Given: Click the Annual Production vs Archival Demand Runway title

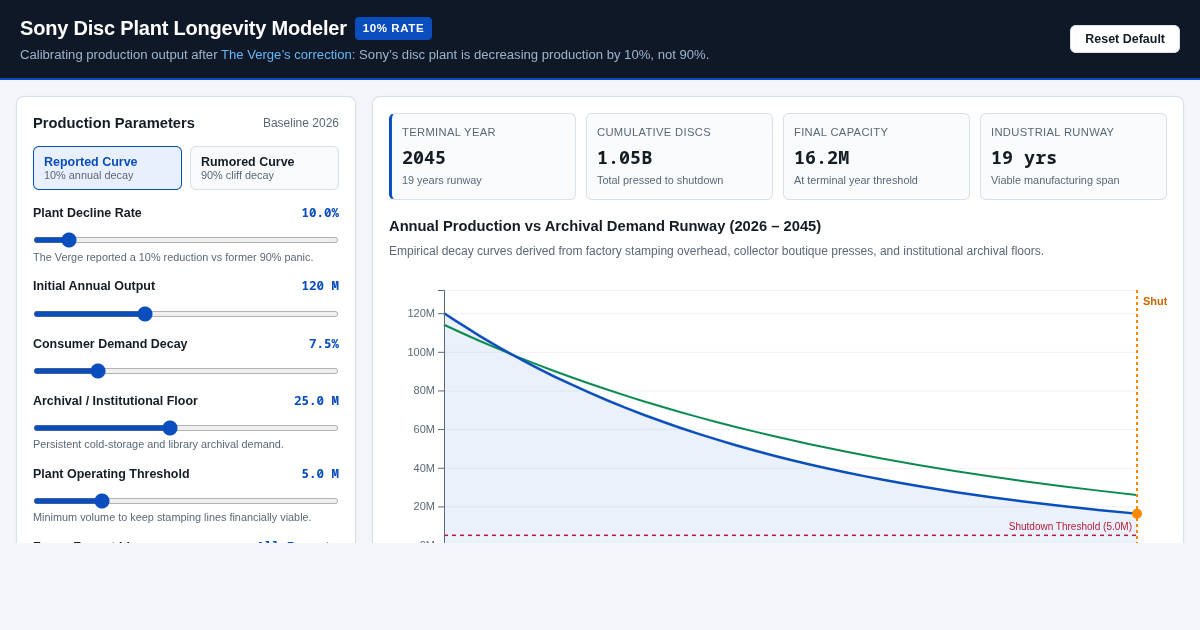Looking at the screenshot, I should (605, 226).
